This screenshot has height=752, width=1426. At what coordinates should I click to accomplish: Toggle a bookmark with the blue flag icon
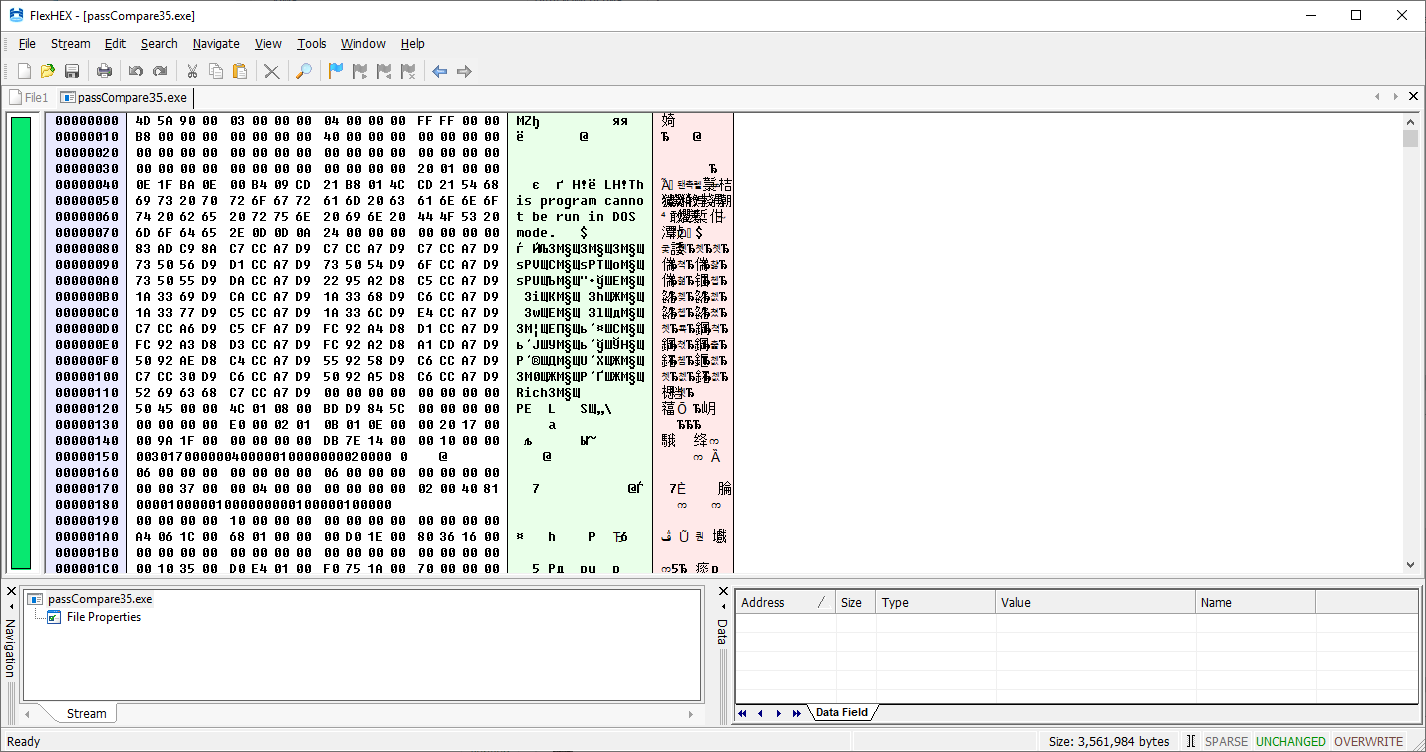[x=336, y=71]
